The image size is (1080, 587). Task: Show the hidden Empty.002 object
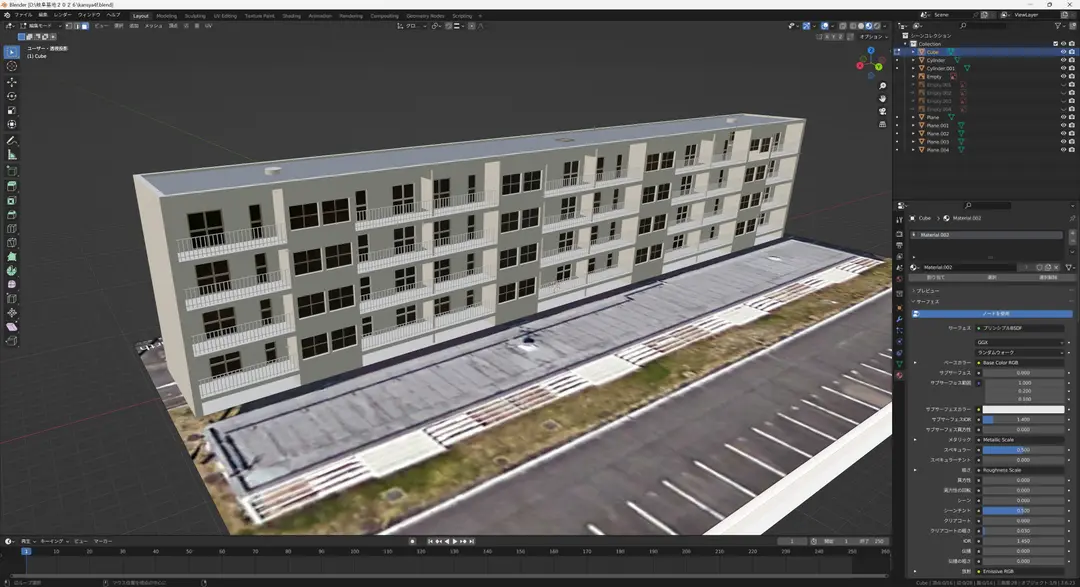(1063, 93)
